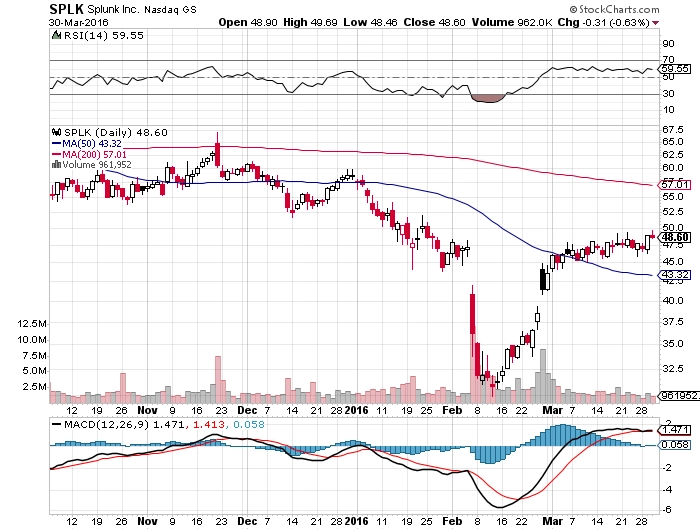
Task: Click the SPLK ticker symbol title
Action: (x=66, y=9)
